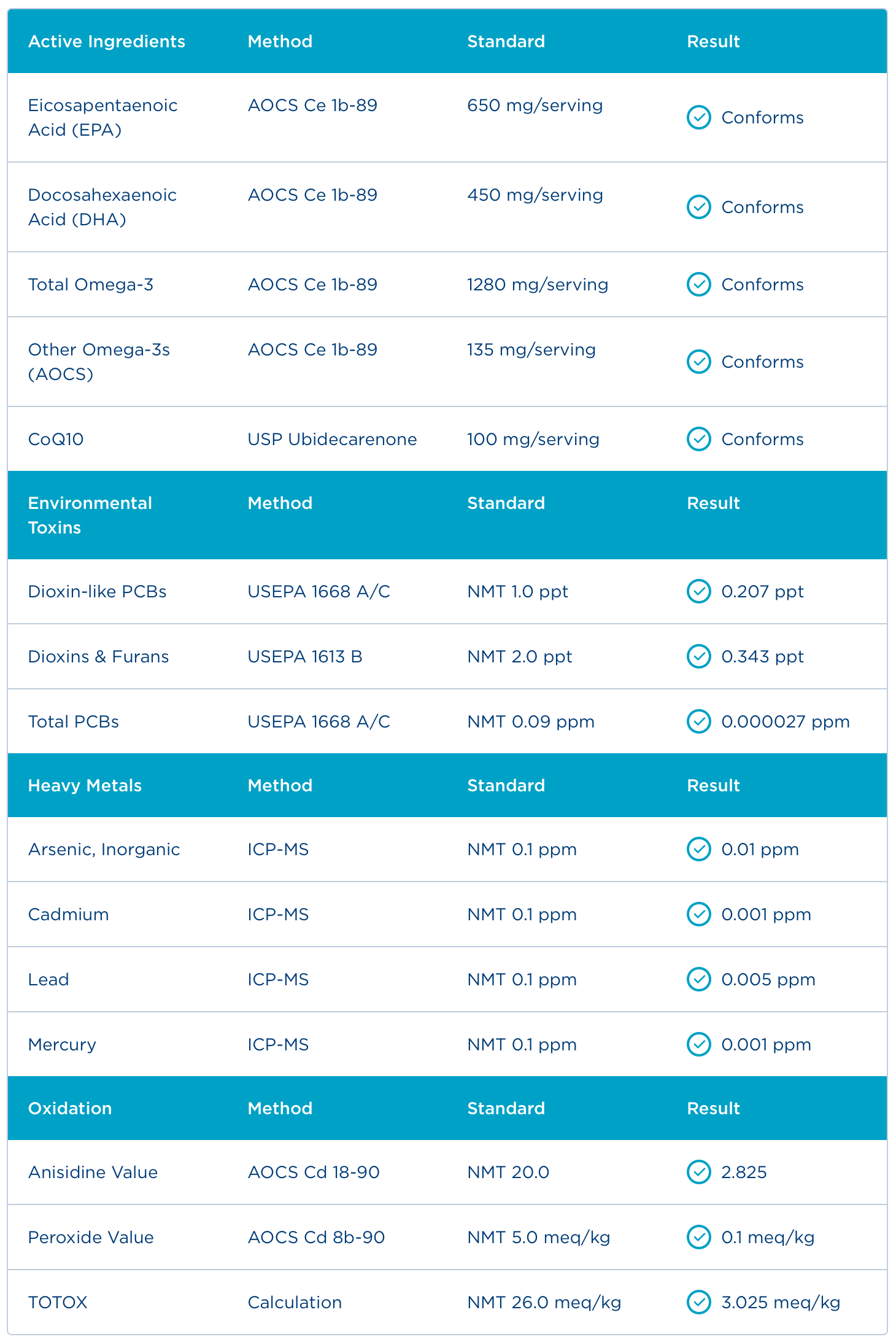Click the DHA row checkmark icon

point(698,207)
